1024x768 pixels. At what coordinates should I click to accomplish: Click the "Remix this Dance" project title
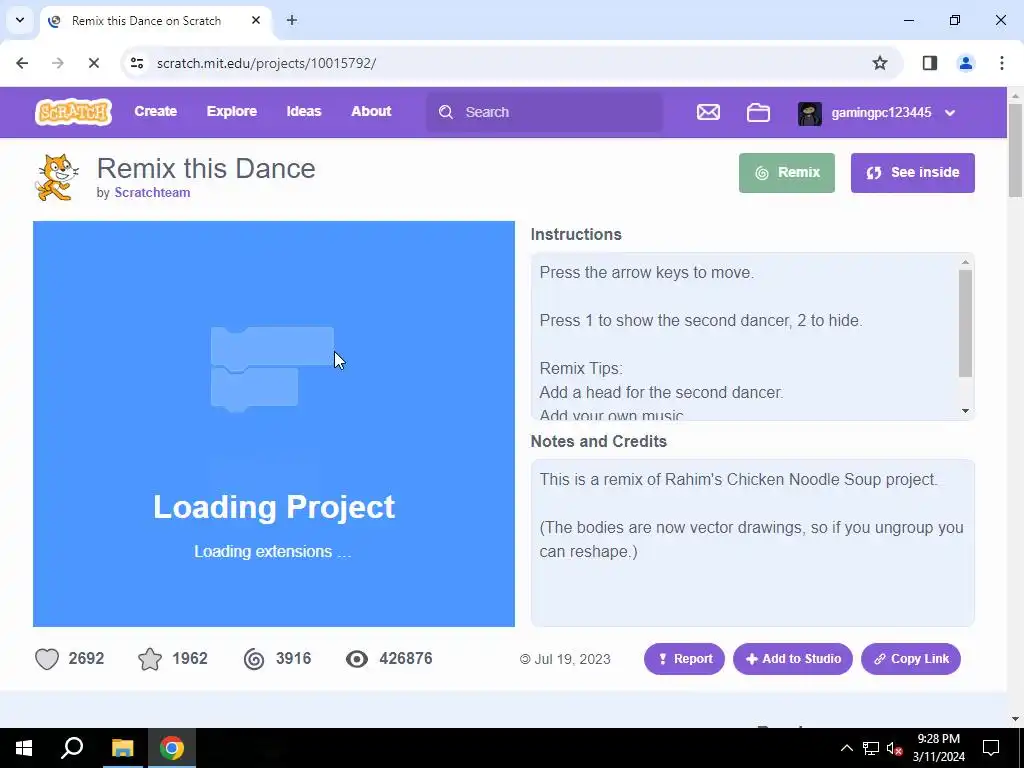coord(206,168)
